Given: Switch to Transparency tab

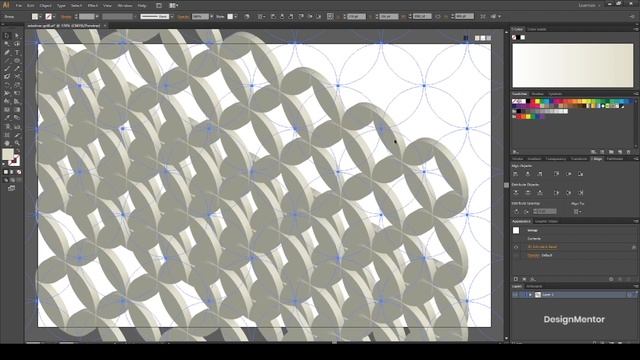Looking at the screenshot, I should pos(556,159).
